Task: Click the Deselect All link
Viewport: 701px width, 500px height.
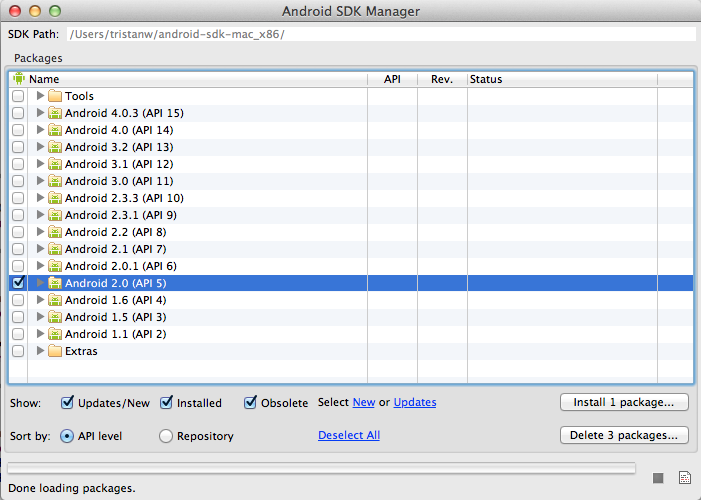Action: click(349, 435)
